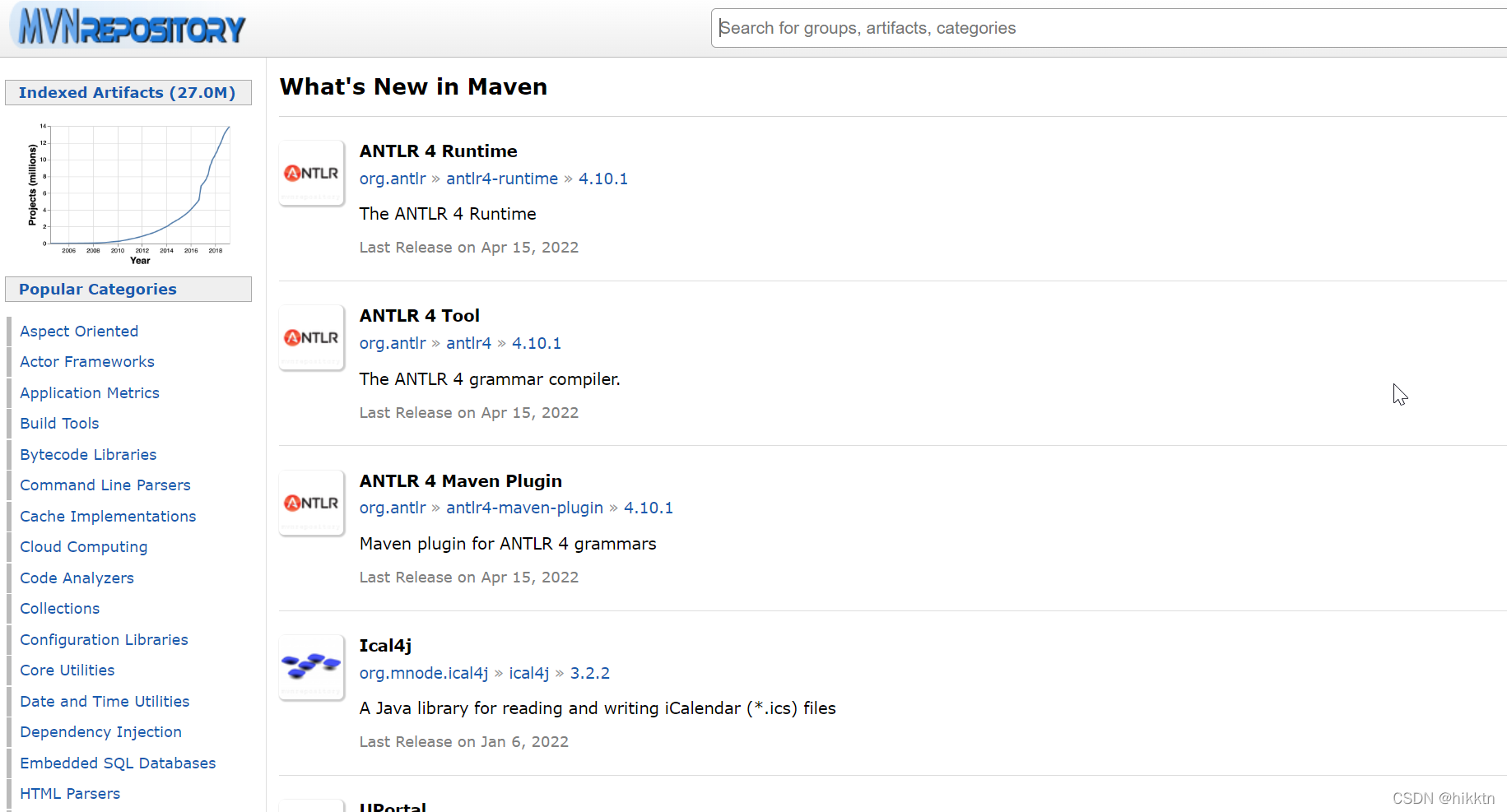The image size is (1507, 812).
Task: Open Actor Frameworks category
Action: coord(87,361)
